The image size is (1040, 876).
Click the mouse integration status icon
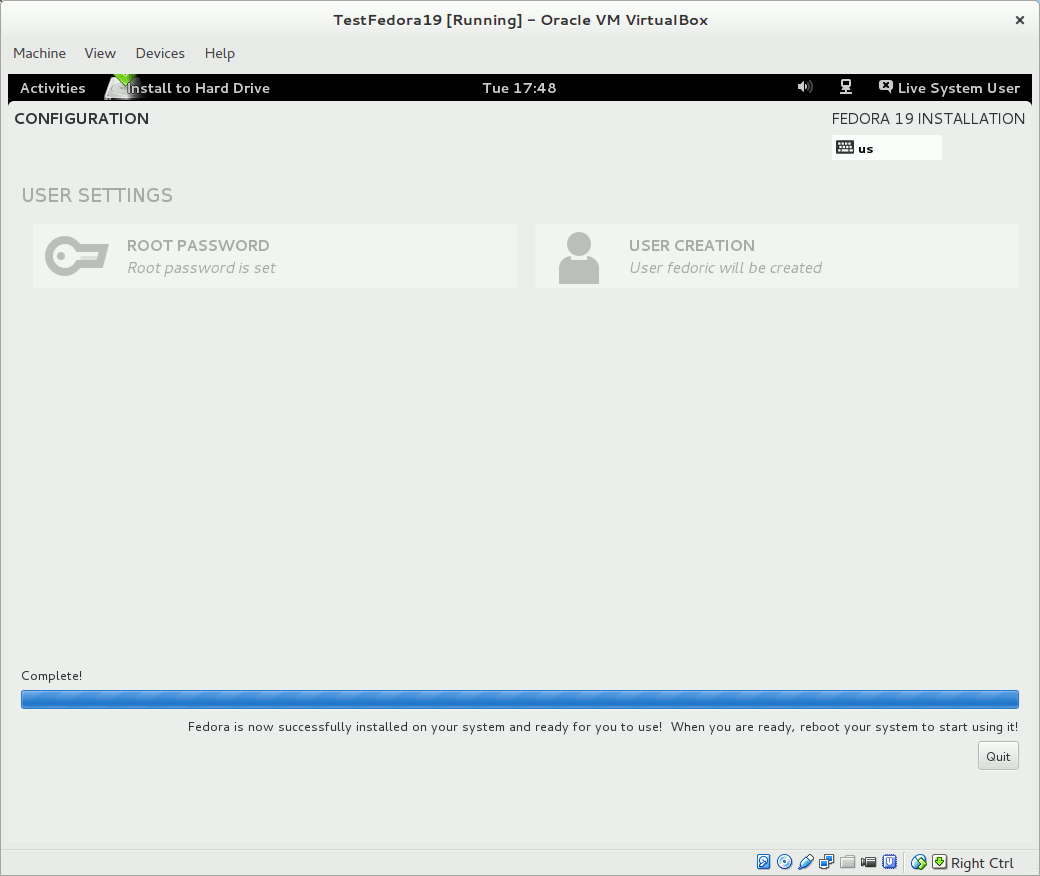point(919,862)
